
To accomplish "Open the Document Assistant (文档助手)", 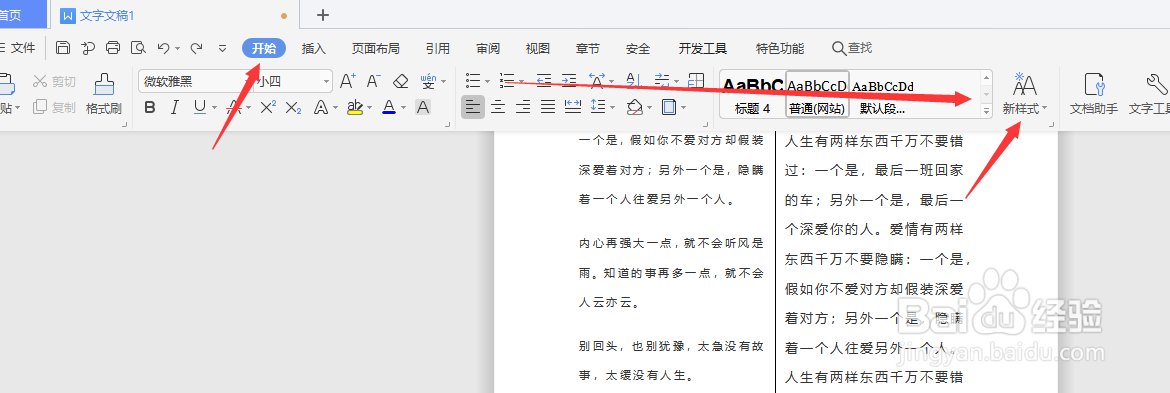I will click(1094, 94).
